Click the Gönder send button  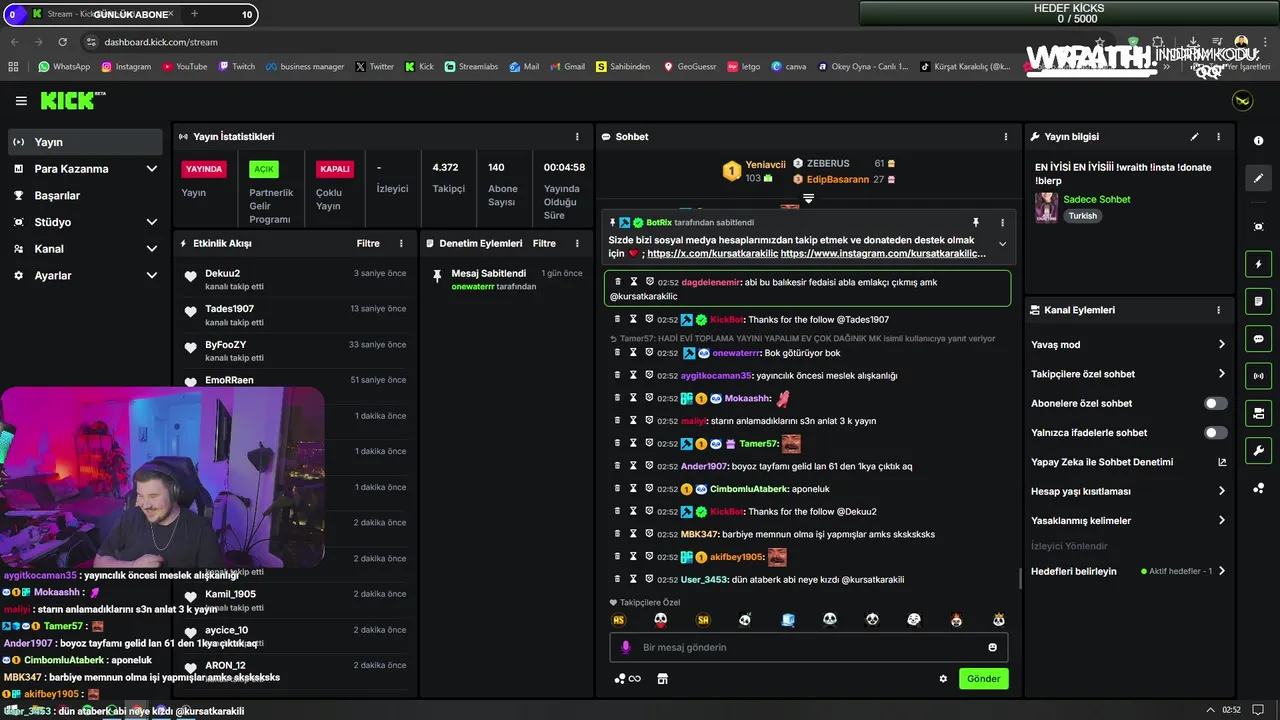pyautogui.click(x=983, y=679)
